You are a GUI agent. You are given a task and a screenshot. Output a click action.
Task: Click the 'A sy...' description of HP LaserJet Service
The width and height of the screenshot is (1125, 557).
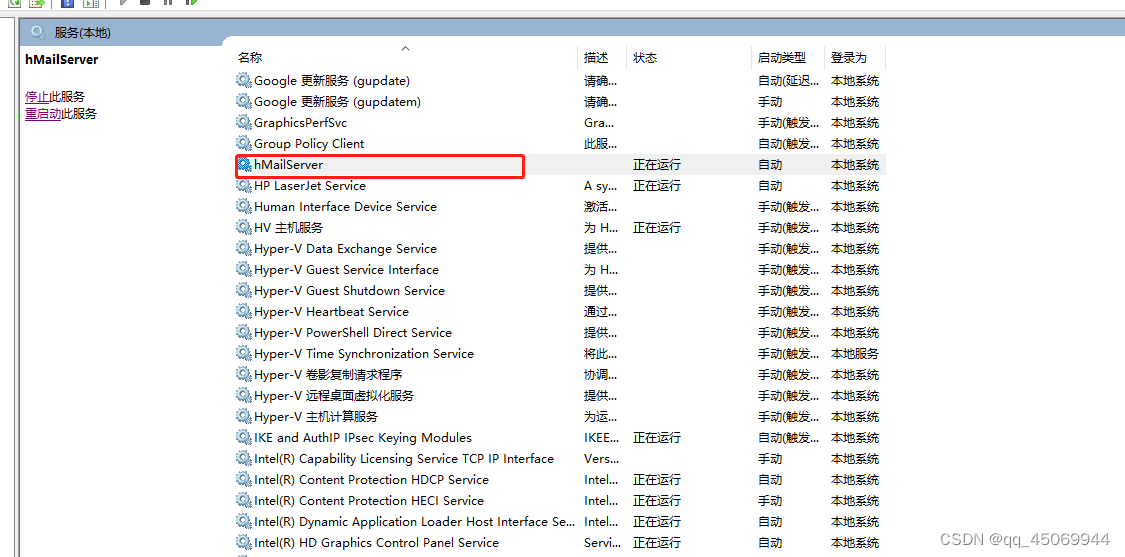pyautogui.click(x=601, y=185)
